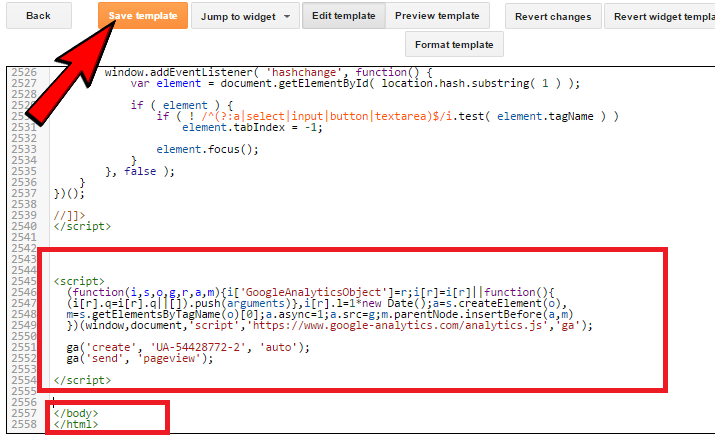Click the Back button
This screenshot has width=715, height=437.
pyautogui.click(x=39, y=16)
